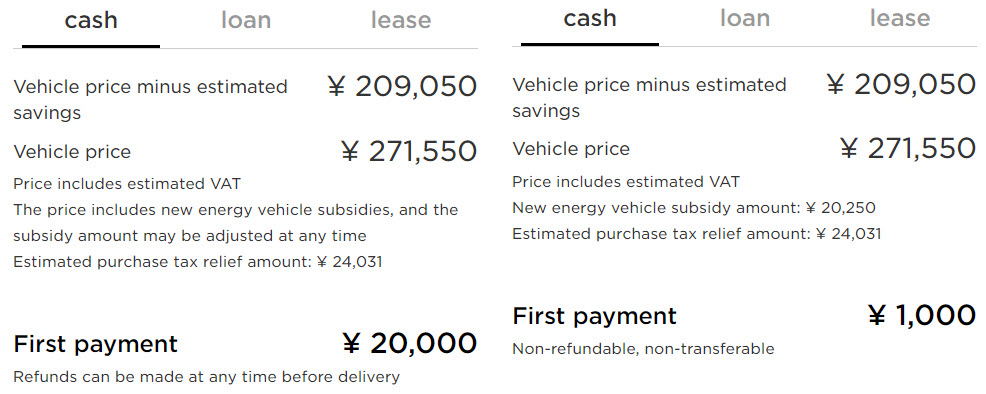Image resolution: width=986 pixels, height=394 pixels.
Task: Click right First payment heading
Action: (594, 316)
